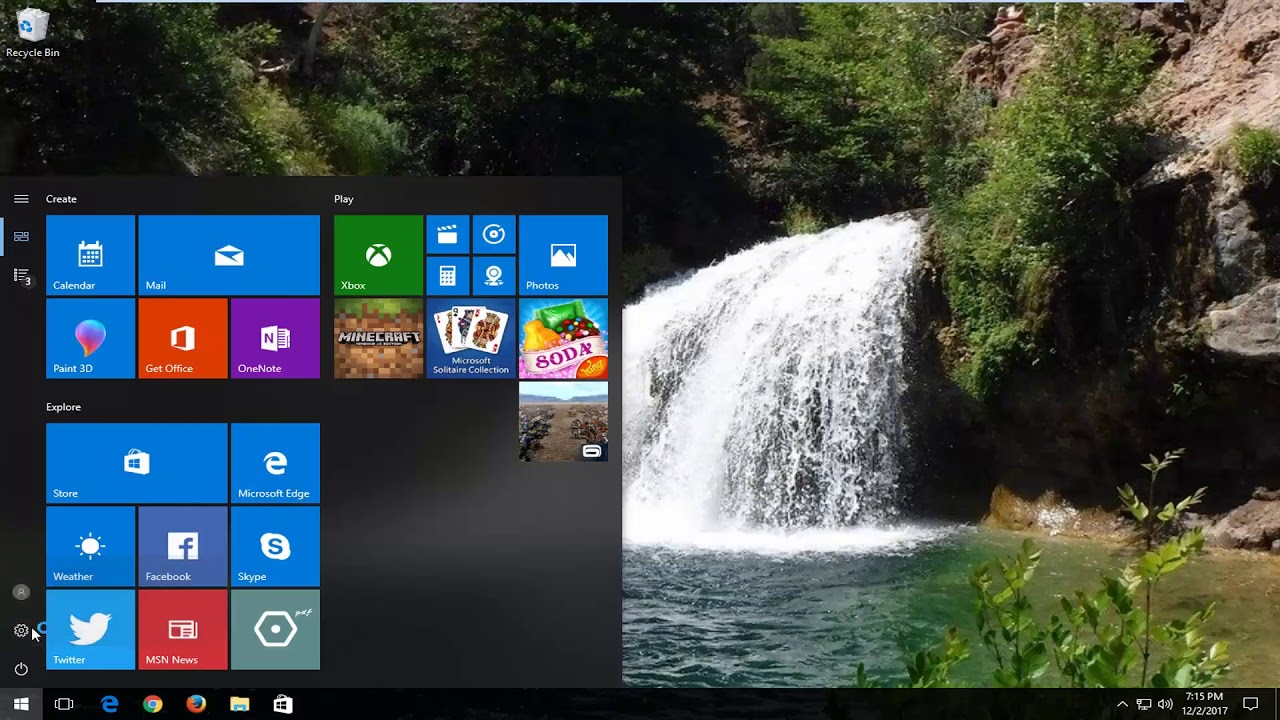
Task: Click the Windows Start button
Action: tap(21, 704)
